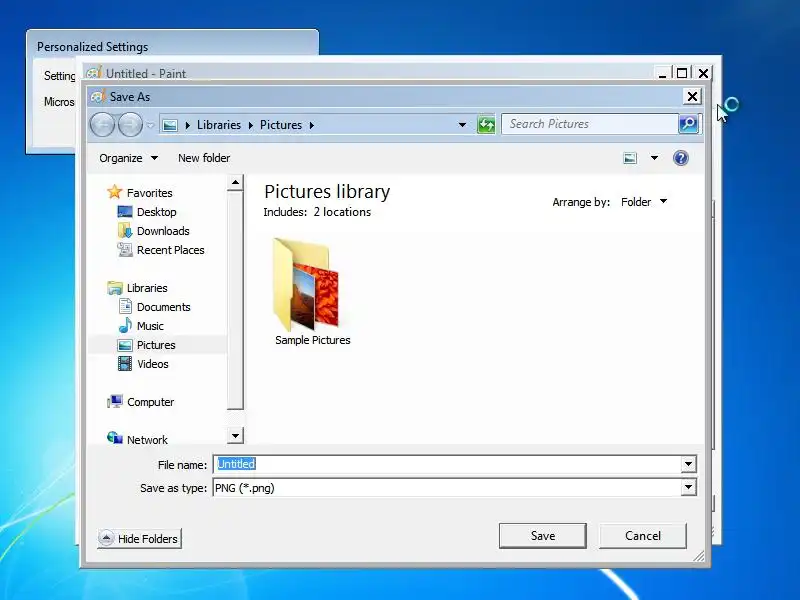800x600 pixels.
Task: Go to Desktop in Favorites
Action: [157, 212]
